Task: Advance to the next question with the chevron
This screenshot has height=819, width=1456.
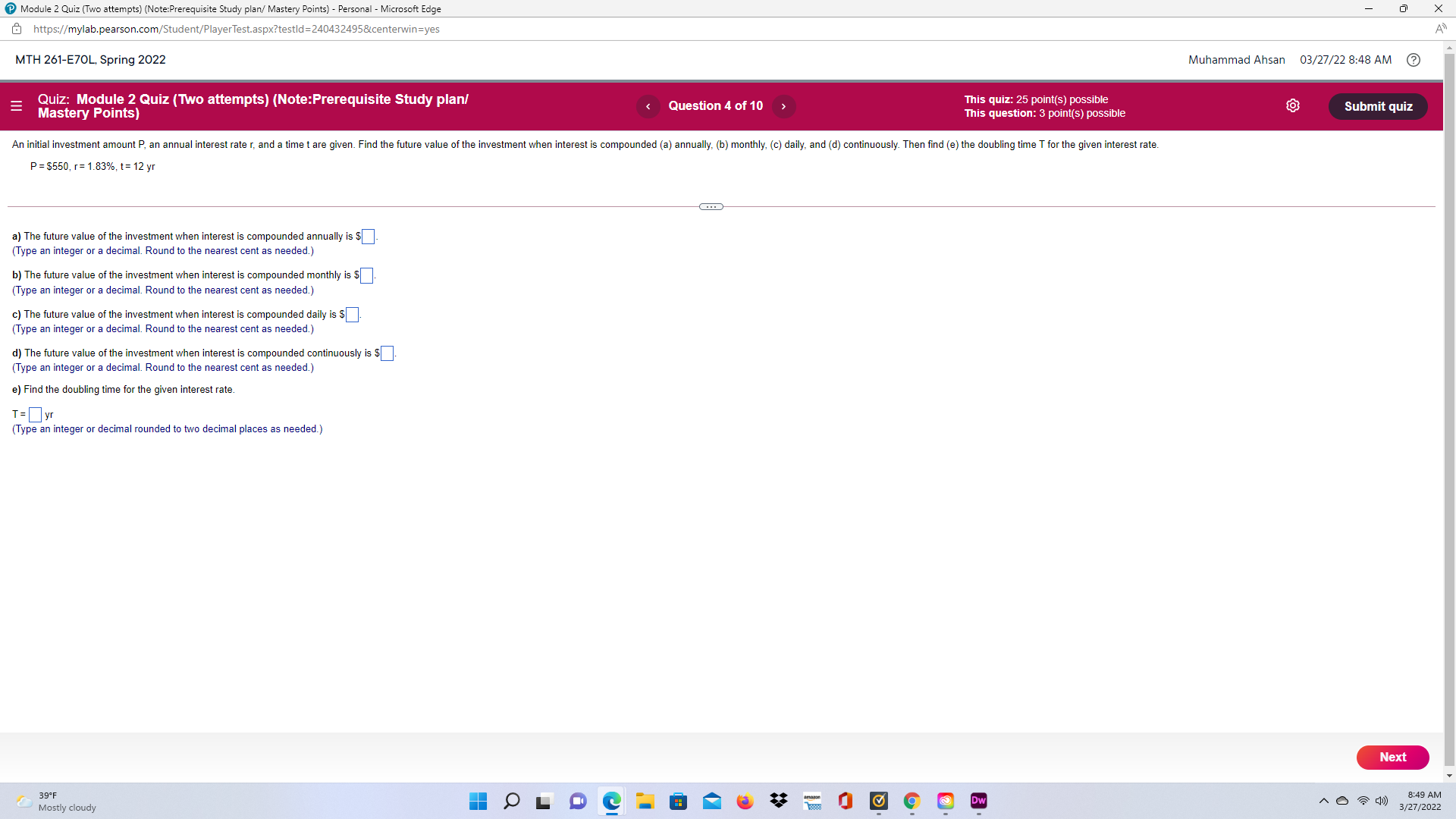Action: click(783, 106)
